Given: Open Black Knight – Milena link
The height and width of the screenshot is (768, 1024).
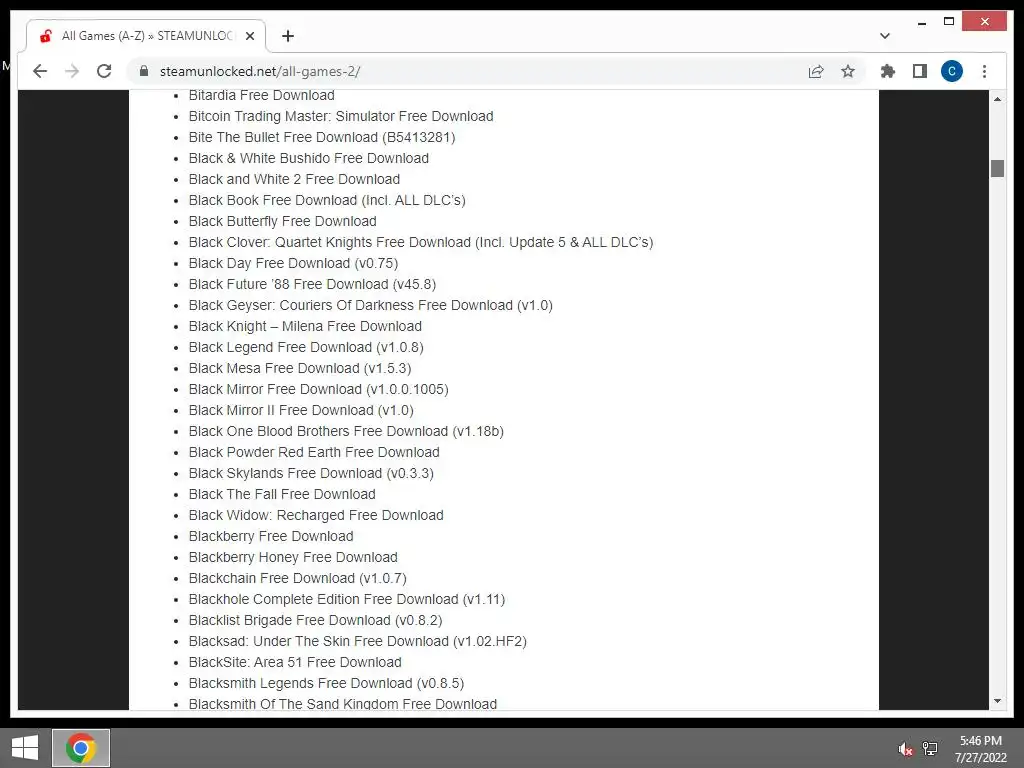Looking at the screenshot, I should pos(305,326).
